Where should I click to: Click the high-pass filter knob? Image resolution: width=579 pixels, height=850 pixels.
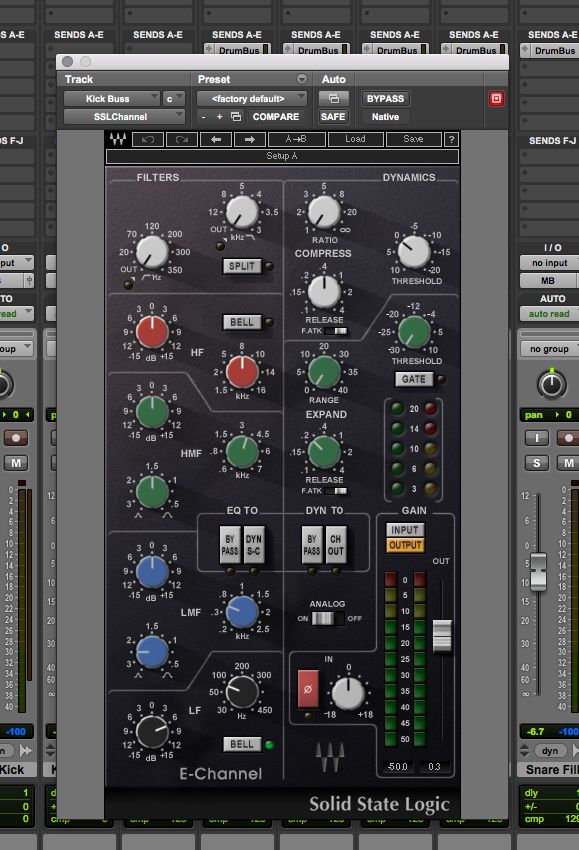click(x=151, y=252)
